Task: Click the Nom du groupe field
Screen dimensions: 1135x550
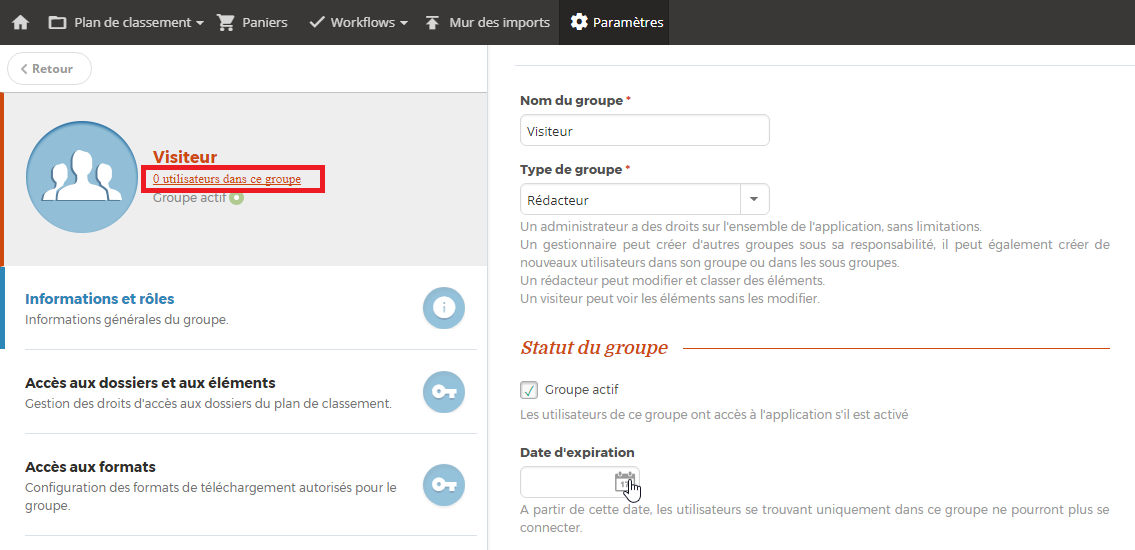Action: click(x=644, y=130)
